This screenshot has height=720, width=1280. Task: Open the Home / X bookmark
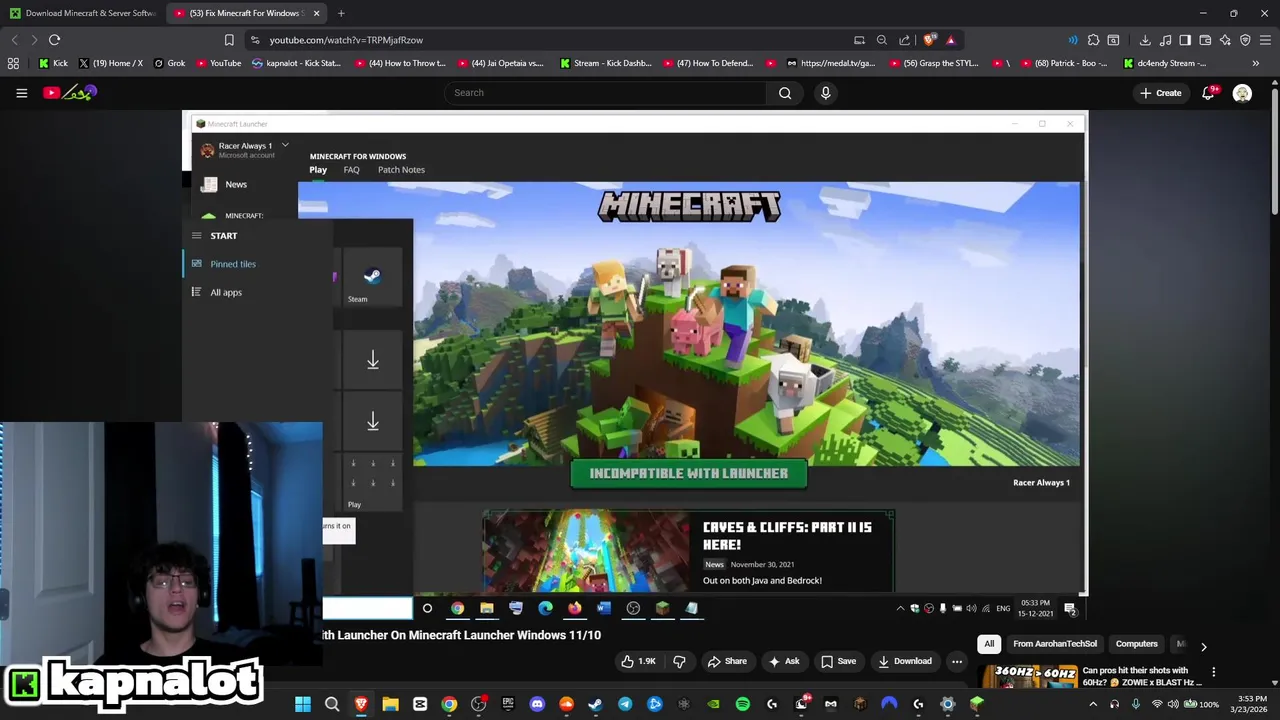(111, 63)
